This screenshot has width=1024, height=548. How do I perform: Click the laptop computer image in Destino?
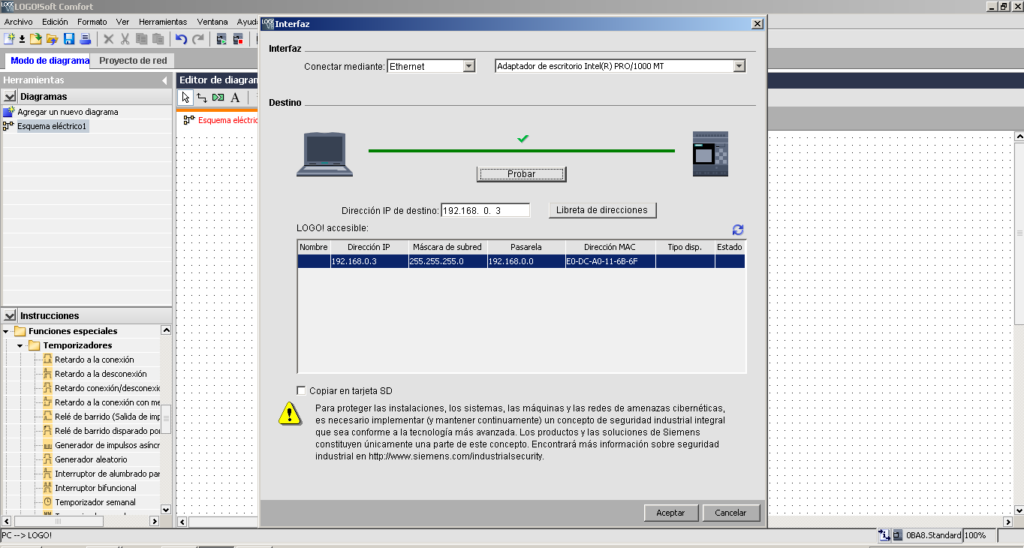(x=325, y=155)
